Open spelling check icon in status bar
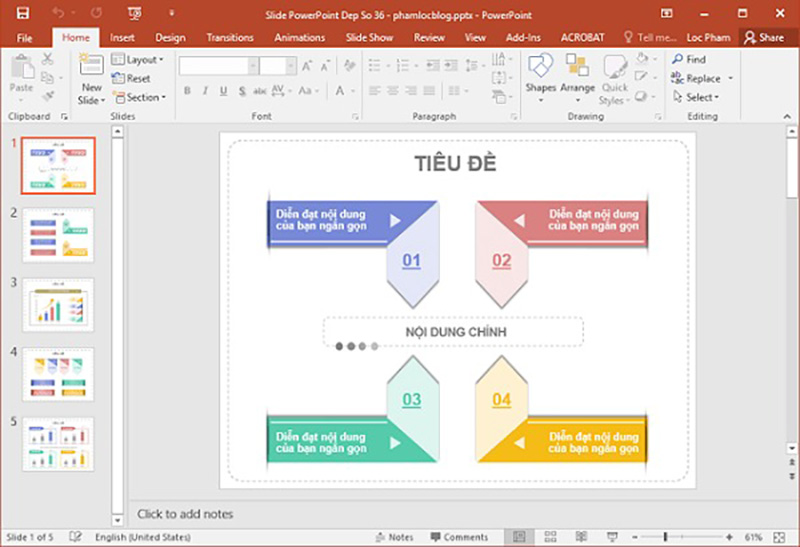Screen dimensions: 800x547 (76, 536)
